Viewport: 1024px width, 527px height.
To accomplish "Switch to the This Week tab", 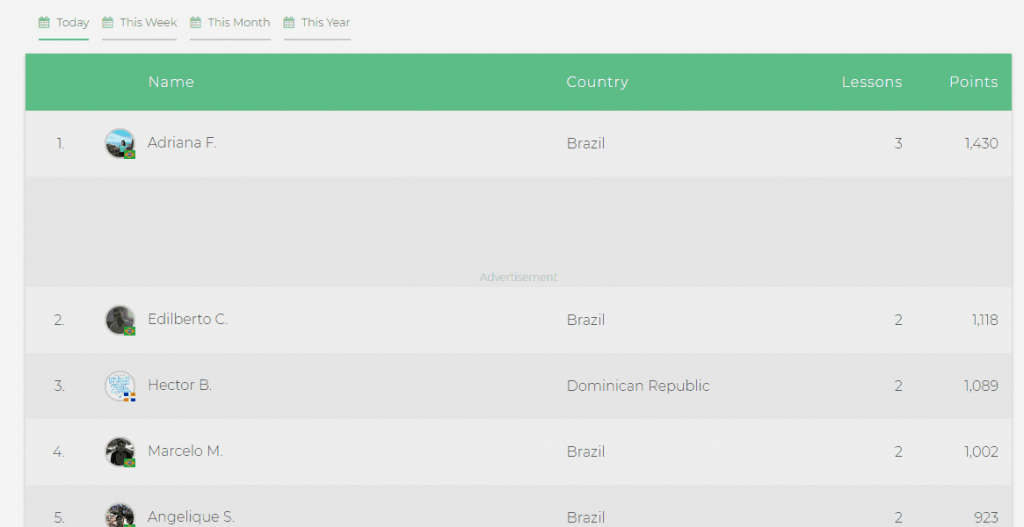I will pos(139,24).
